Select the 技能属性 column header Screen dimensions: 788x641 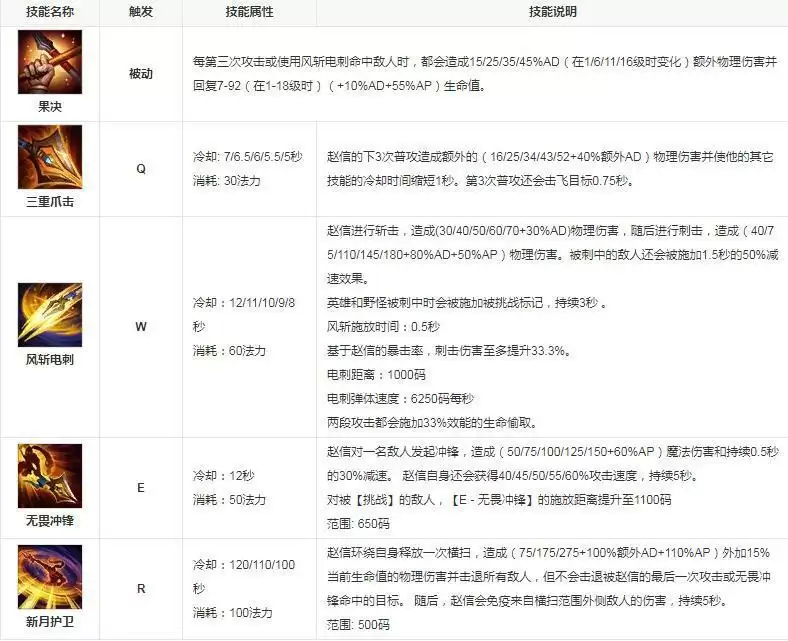pos(250,13)
